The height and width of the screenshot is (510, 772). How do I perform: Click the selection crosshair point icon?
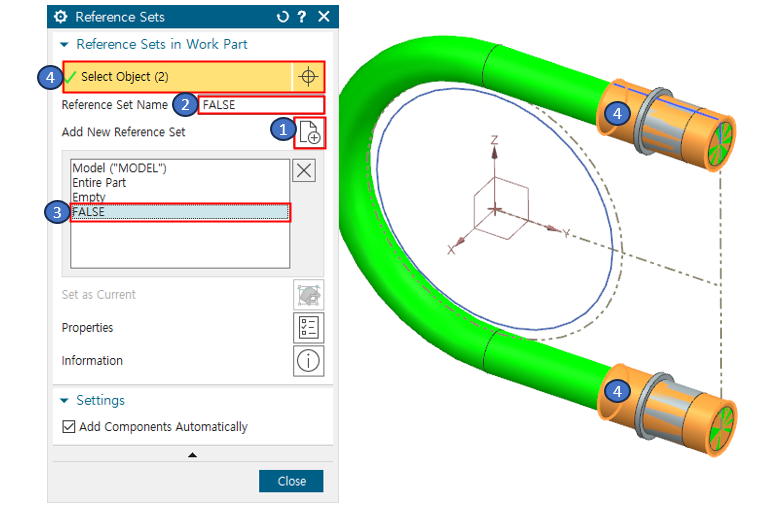coord(308,77)
